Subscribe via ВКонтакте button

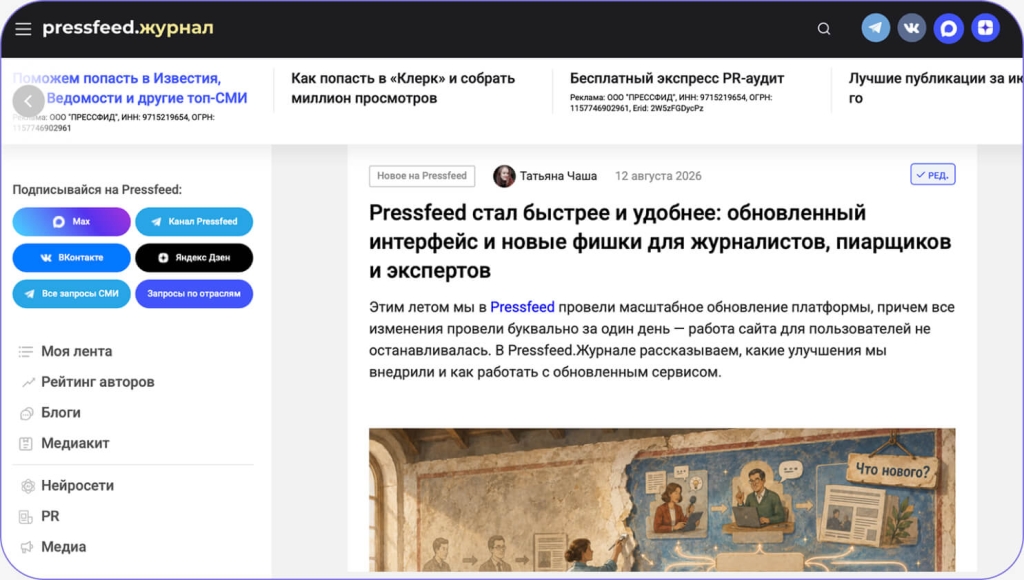71,257
